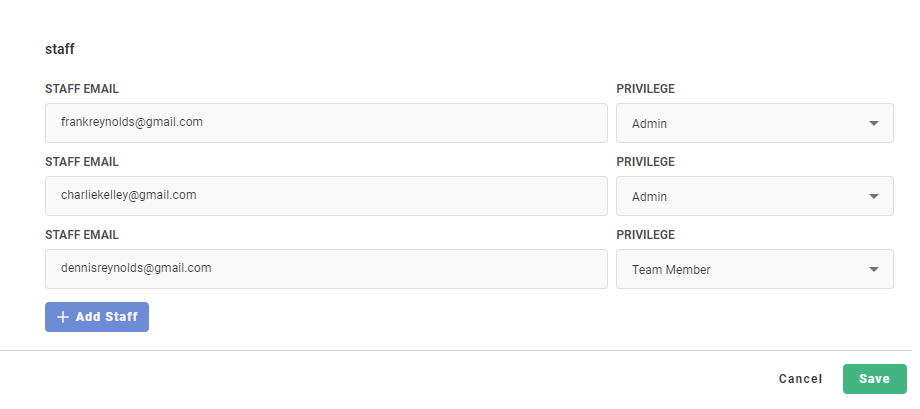Cancel the staff changes
The image size is (920, 409).
pyautogui.click(x=800, y=379)
